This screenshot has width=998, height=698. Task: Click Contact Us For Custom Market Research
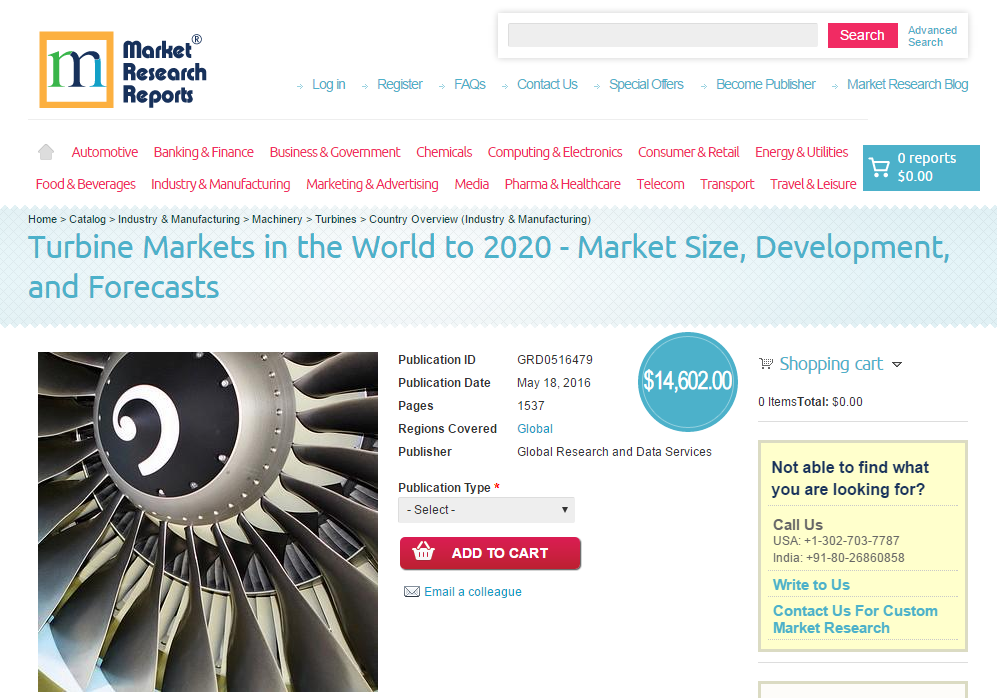[x=855, y=619]
